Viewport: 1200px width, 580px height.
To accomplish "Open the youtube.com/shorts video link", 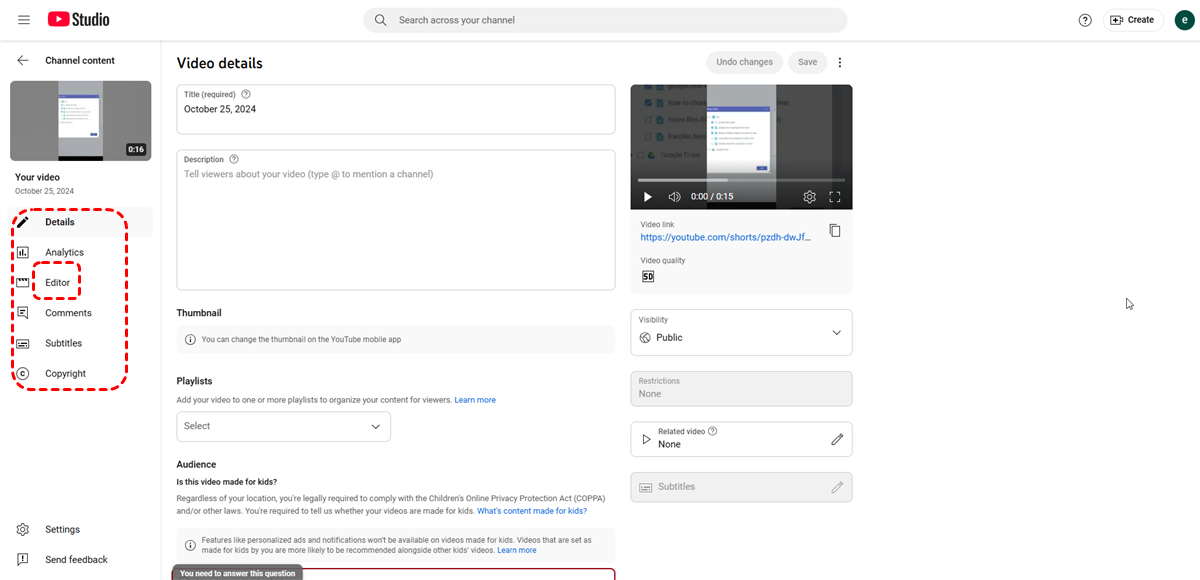I will (725, 237).
